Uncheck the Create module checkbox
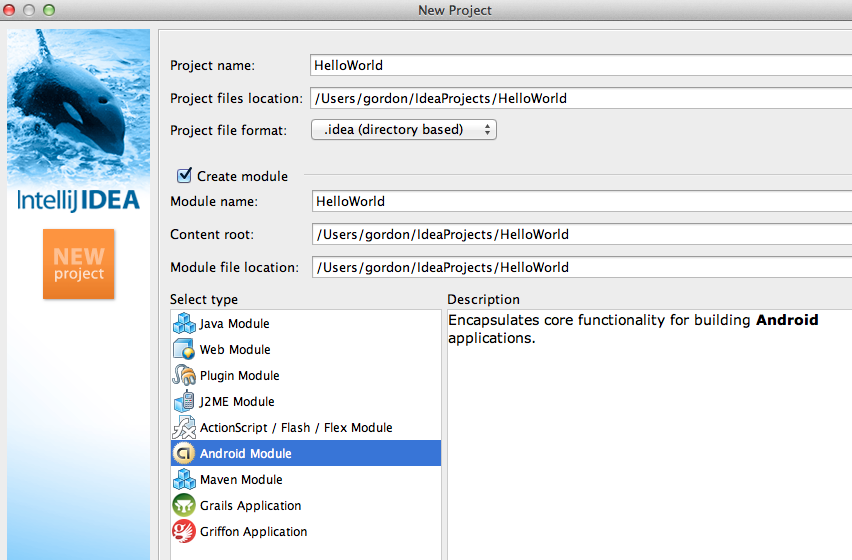This screenshot has height=560, width=852. 184,176
